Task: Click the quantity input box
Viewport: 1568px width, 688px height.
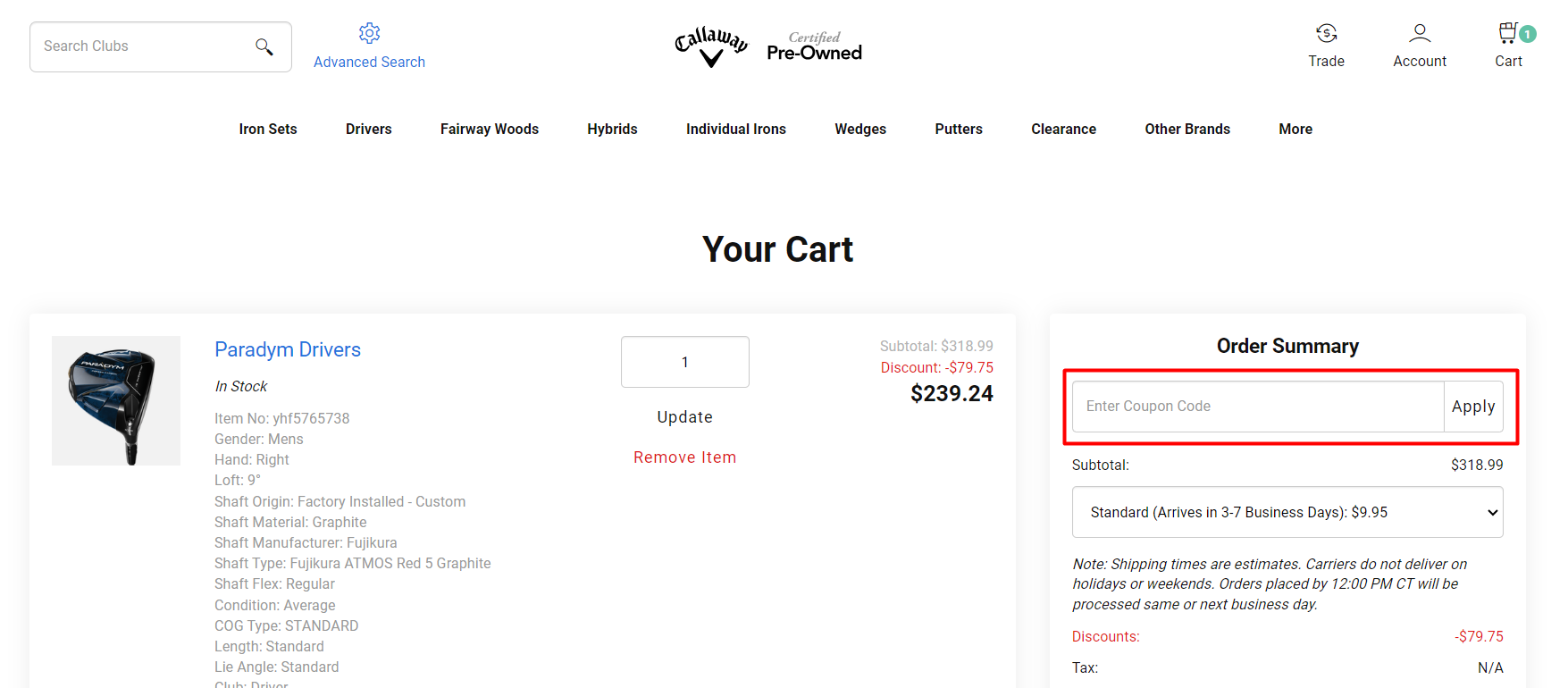Action: (x=684, y=362)
